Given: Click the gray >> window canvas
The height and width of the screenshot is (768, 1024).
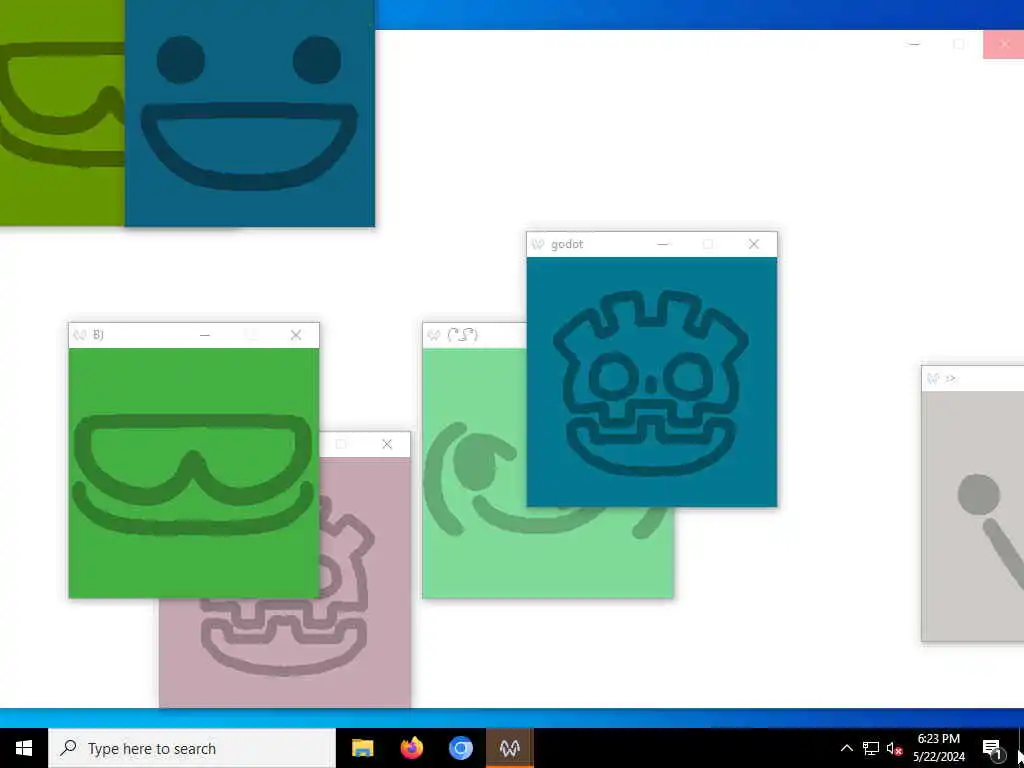Looking at the screenshot, I should coord(972,516).
